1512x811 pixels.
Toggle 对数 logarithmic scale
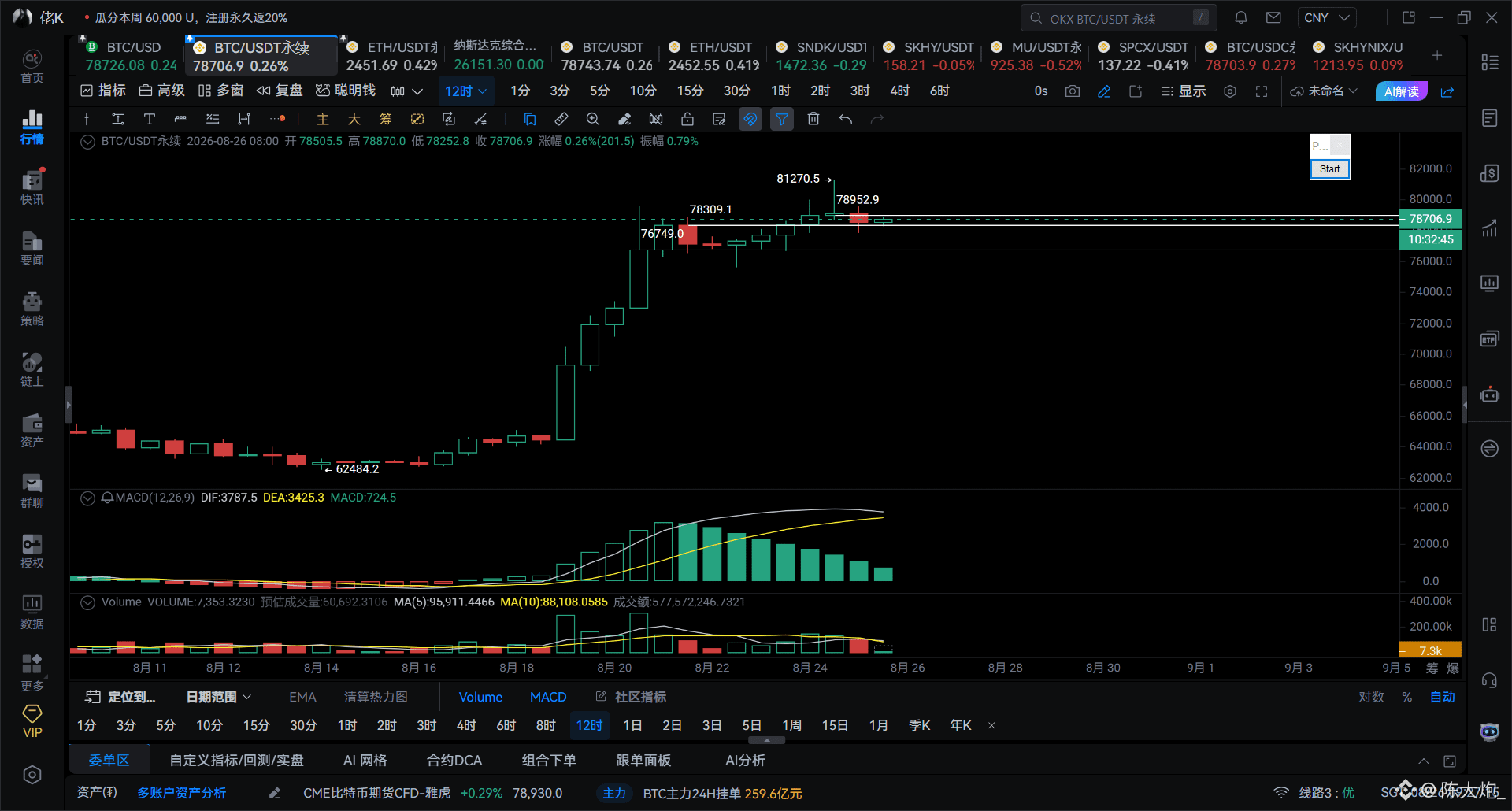(x=1371, y=697)
